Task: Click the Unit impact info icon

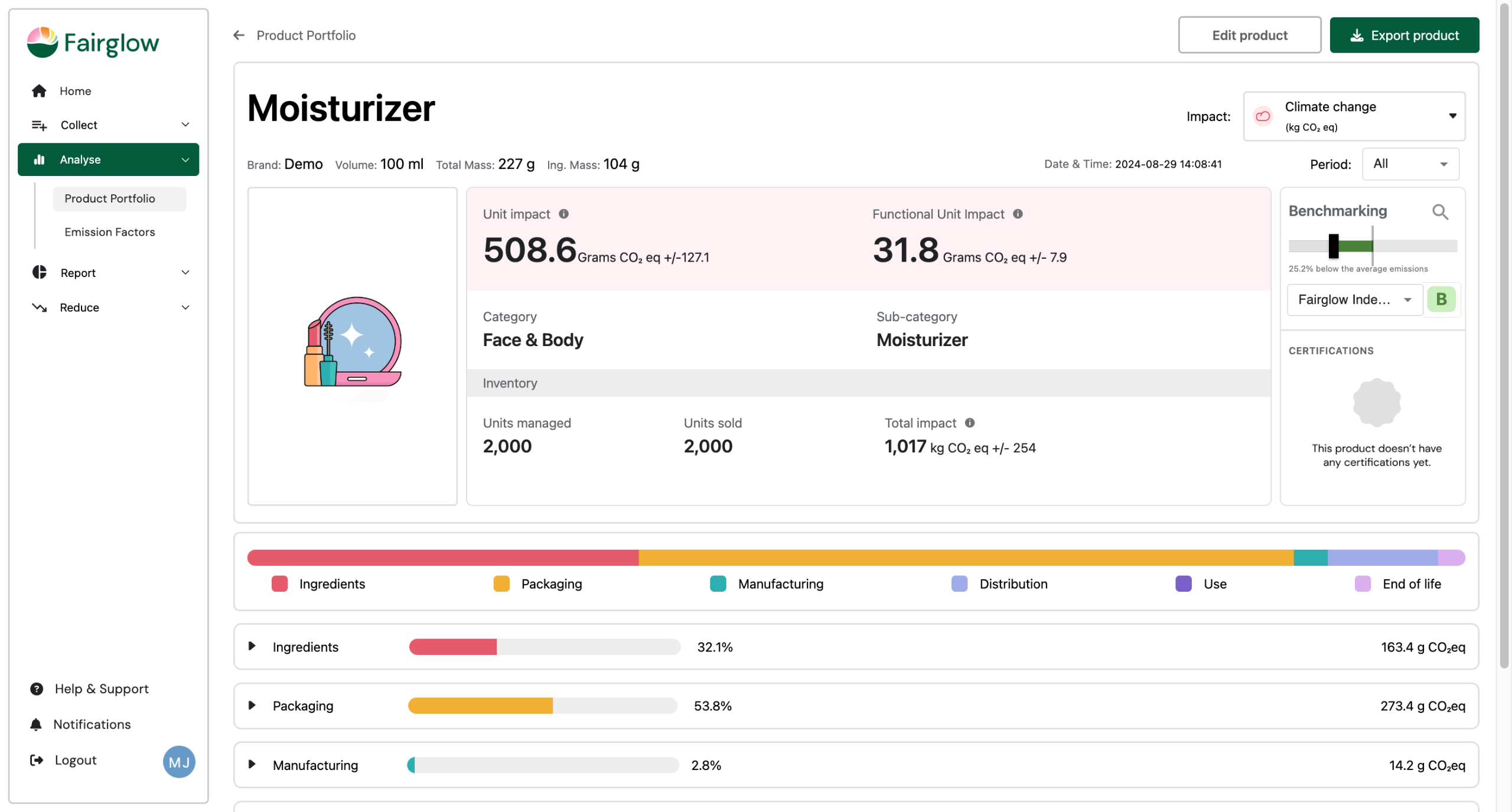Action: pyautogui.click(x=564, y=214)
